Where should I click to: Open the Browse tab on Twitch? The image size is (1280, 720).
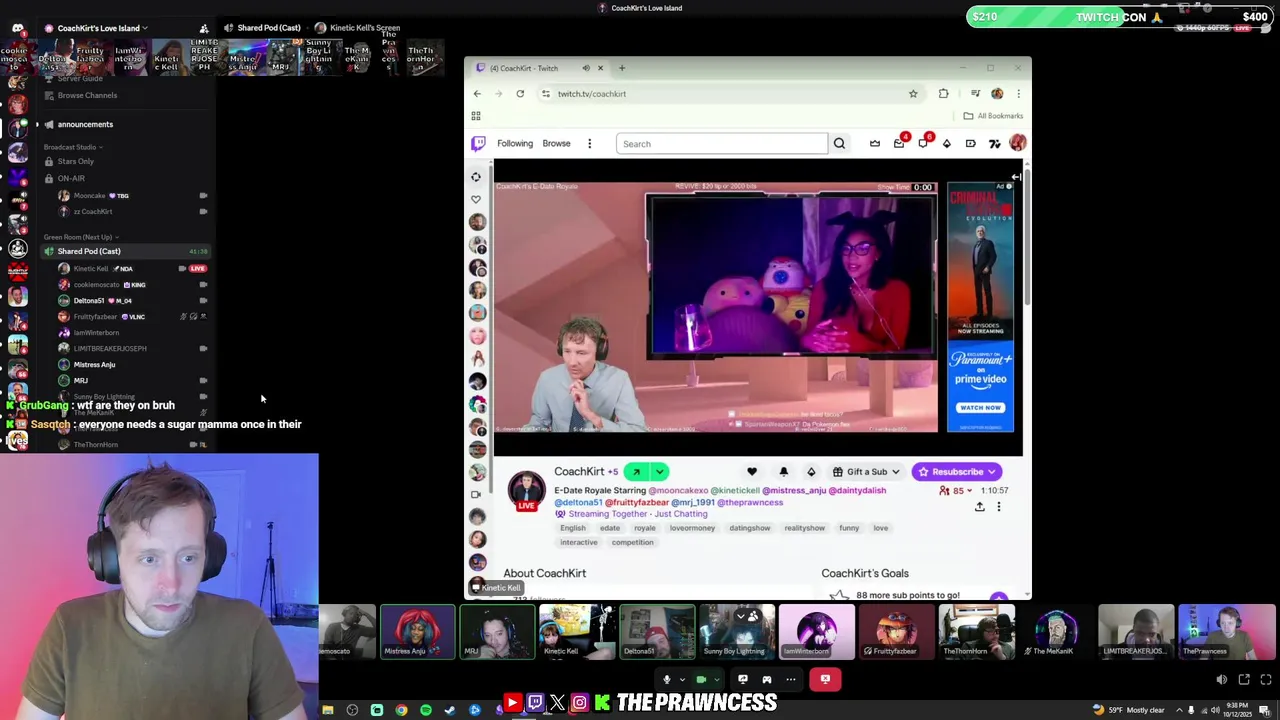[x=556, y=143]
